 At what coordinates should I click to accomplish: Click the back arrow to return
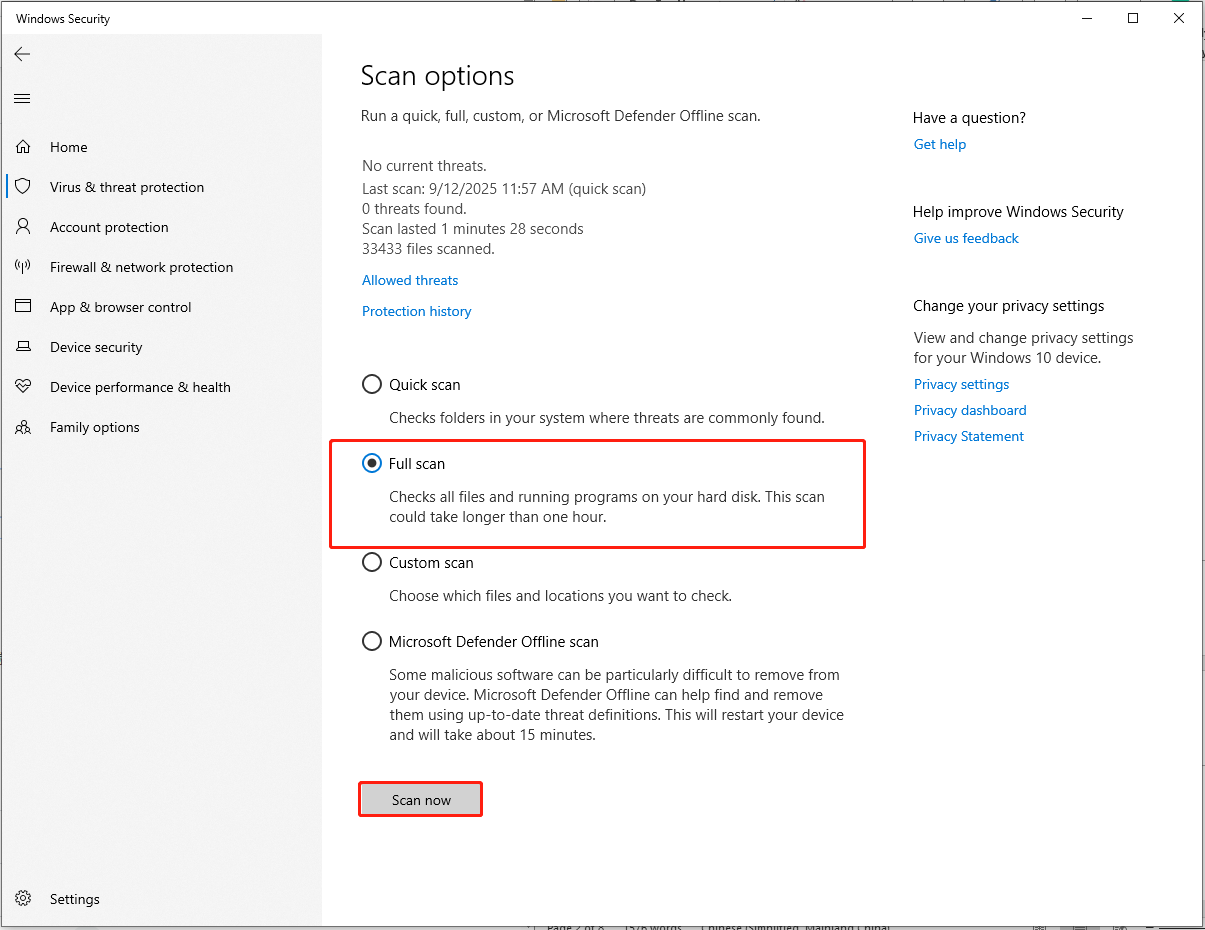tap(22, 54)
